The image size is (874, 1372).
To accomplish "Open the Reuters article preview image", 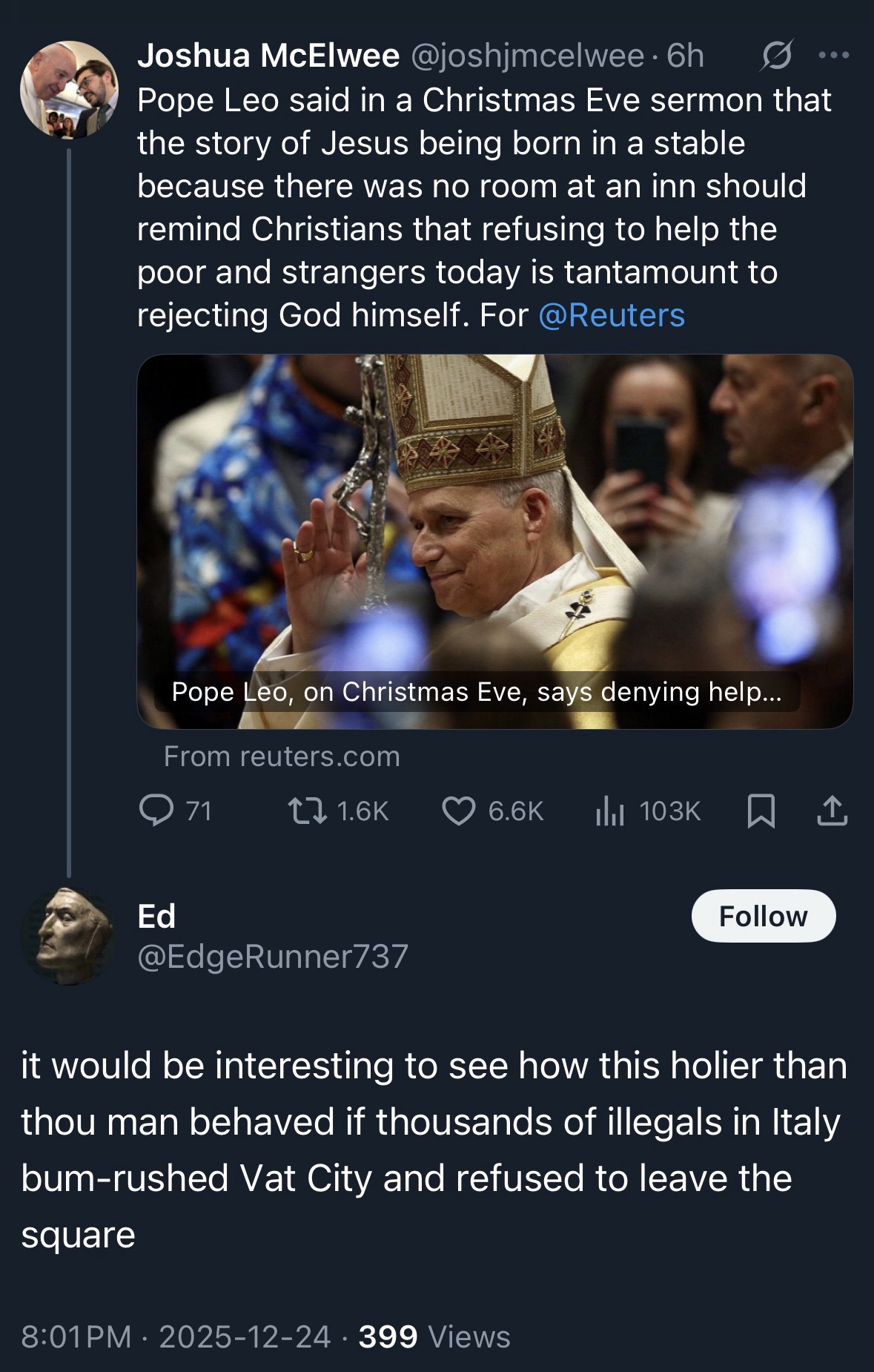I will pos(494,519).
